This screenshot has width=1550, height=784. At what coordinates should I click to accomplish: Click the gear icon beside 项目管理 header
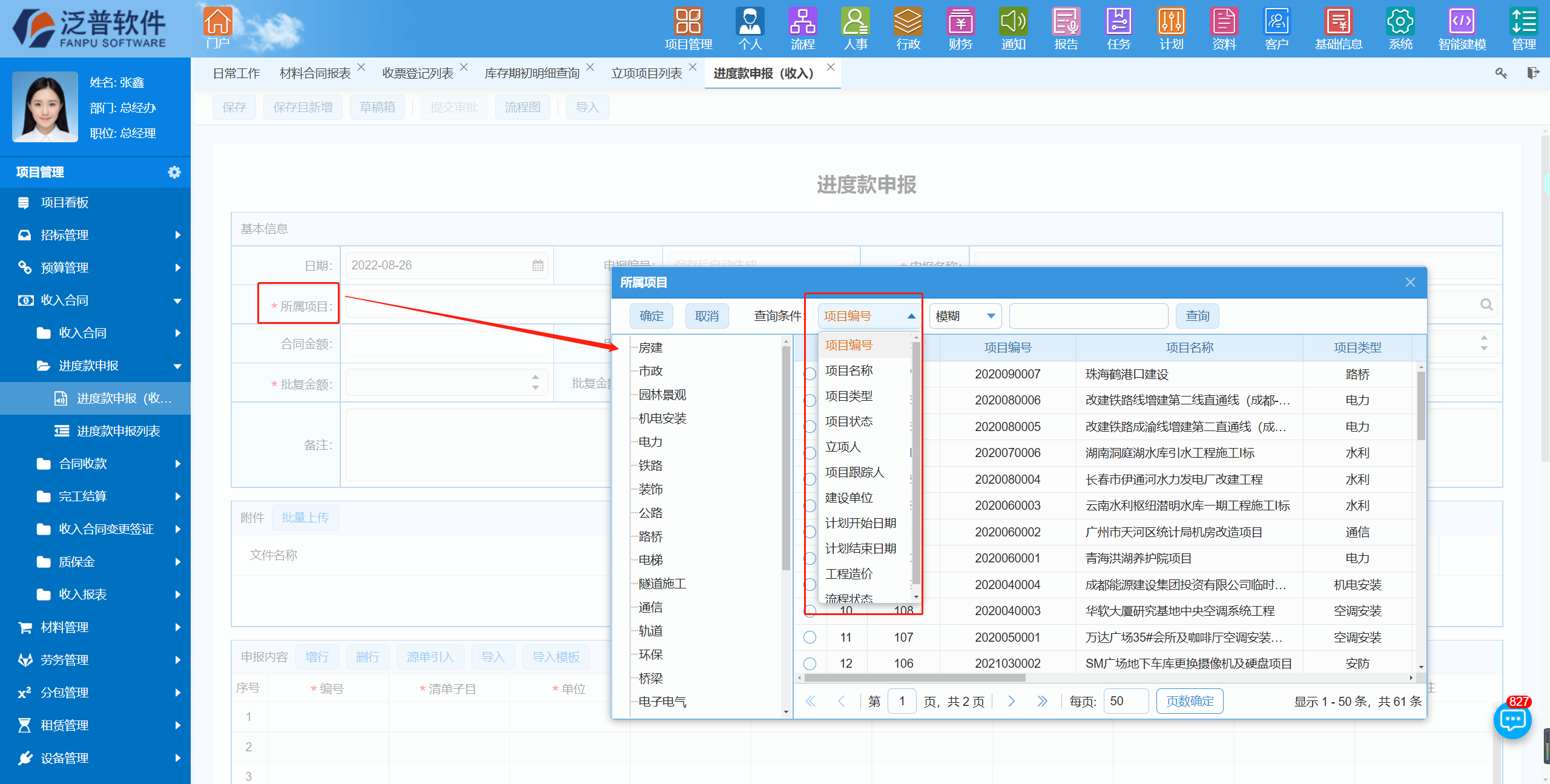pyautogui.click(x=174, y=173)
